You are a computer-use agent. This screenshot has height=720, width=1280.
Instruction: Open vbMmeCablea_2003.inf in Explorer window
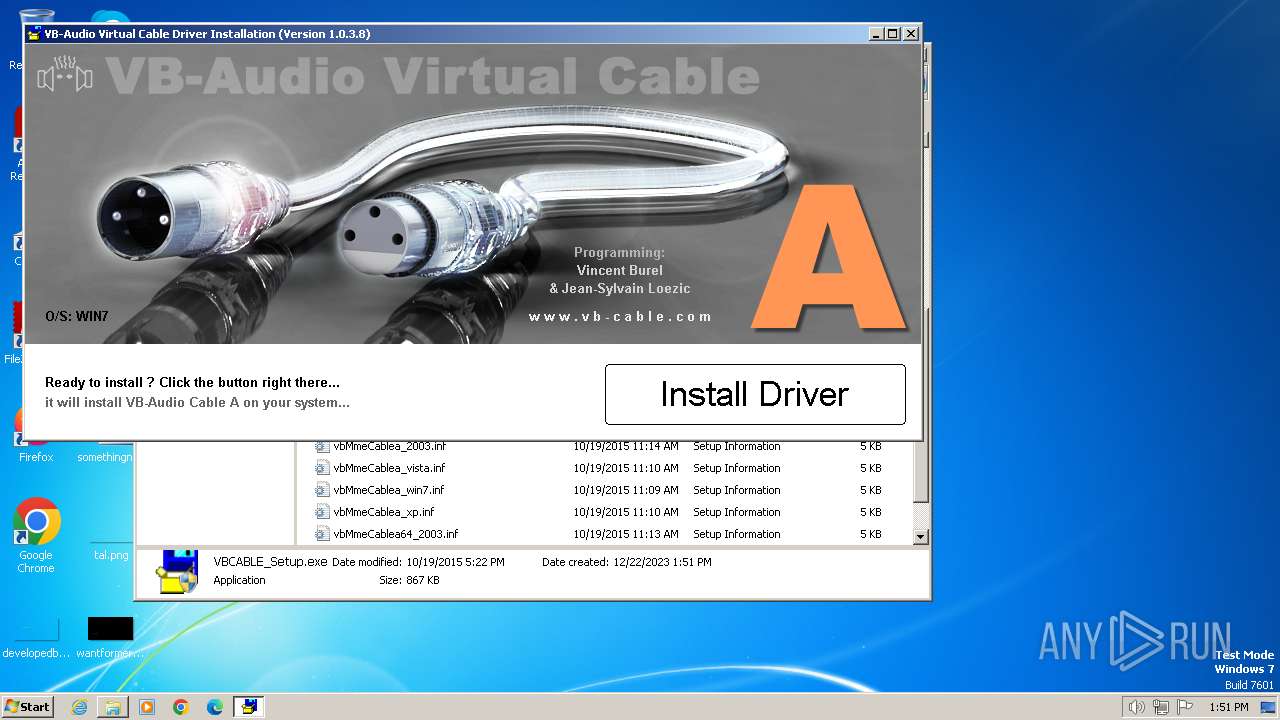(390, 446)
